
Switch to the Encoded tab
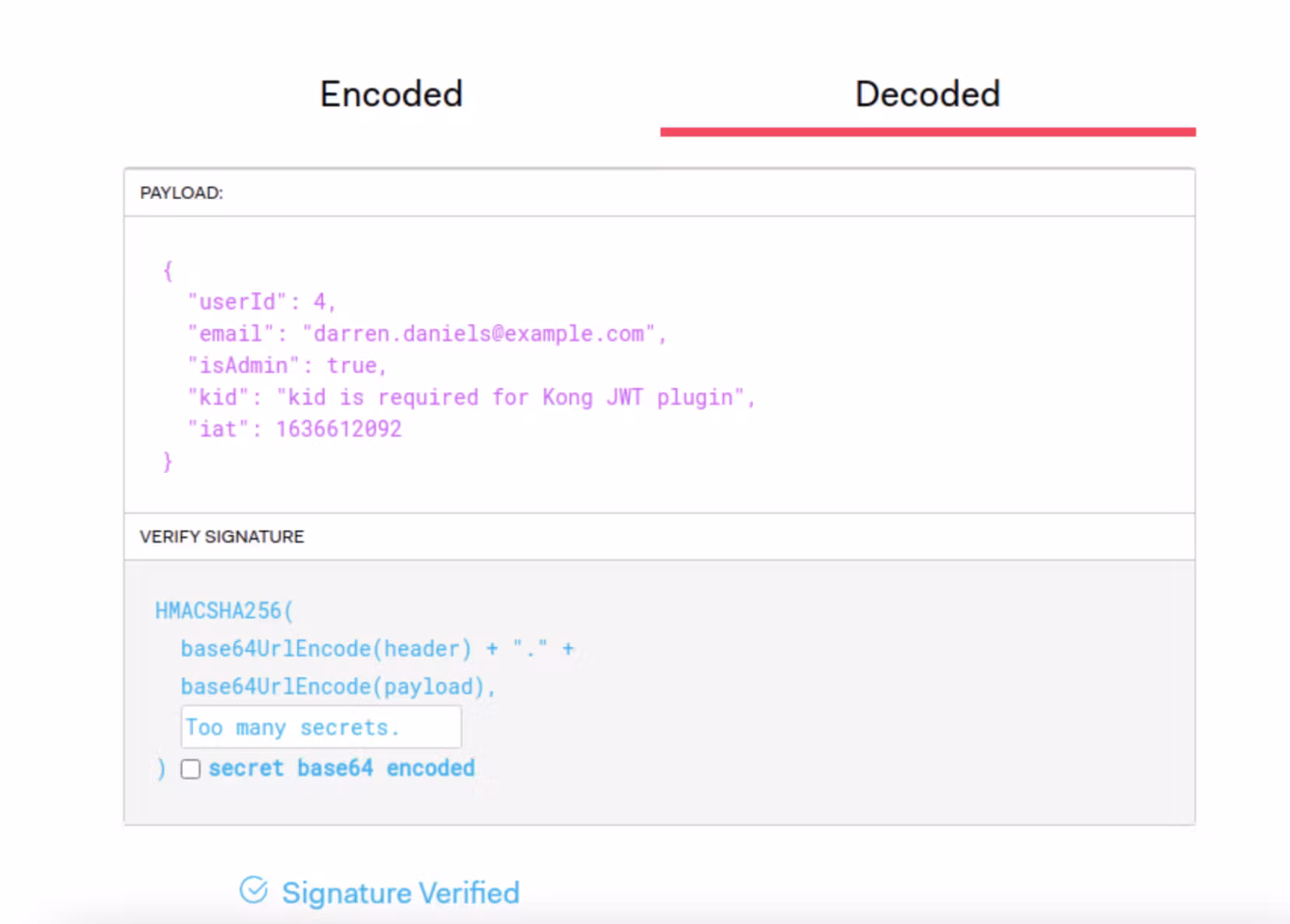click(x=391, y=94)
